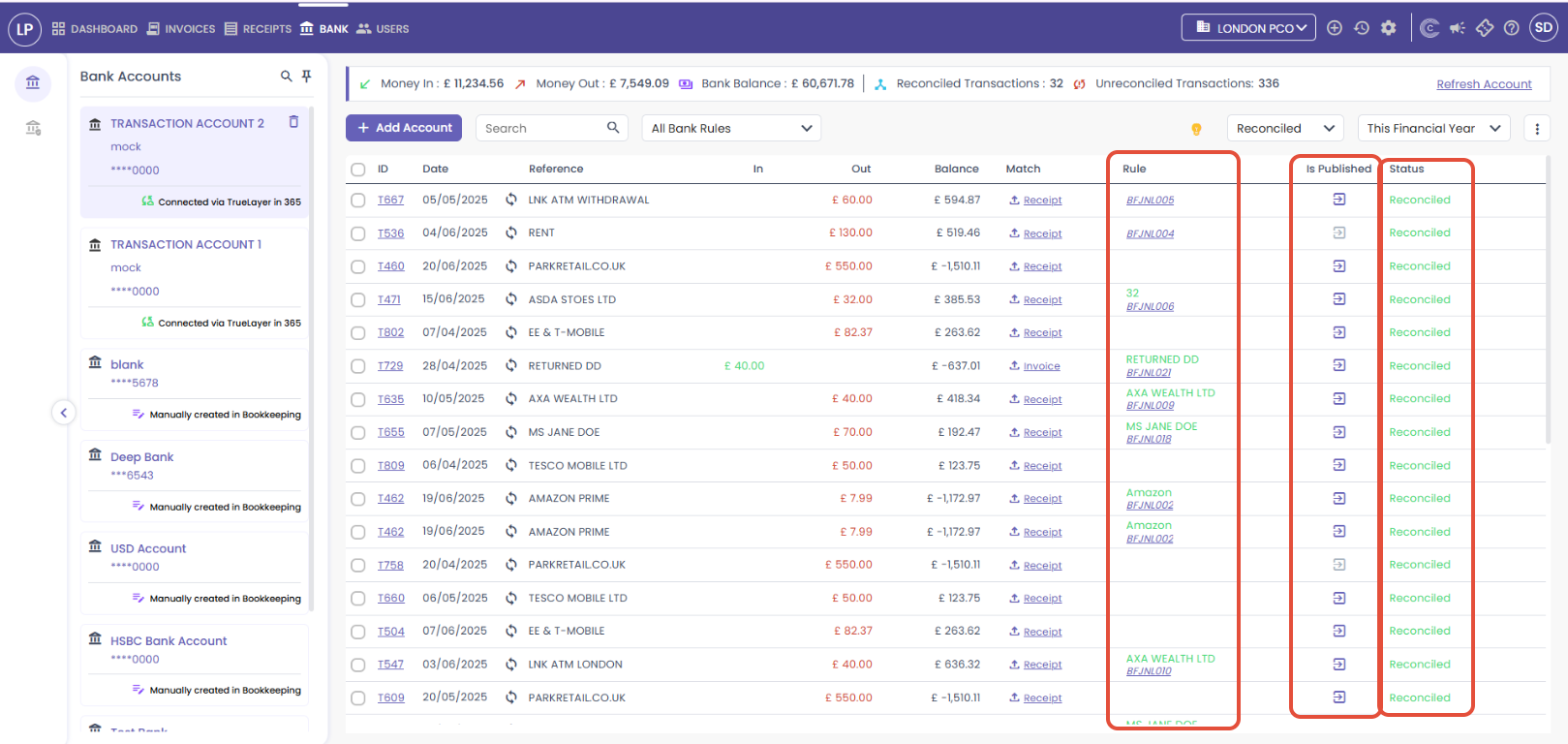Open the LONDON PCO company dropdown

1248,28
